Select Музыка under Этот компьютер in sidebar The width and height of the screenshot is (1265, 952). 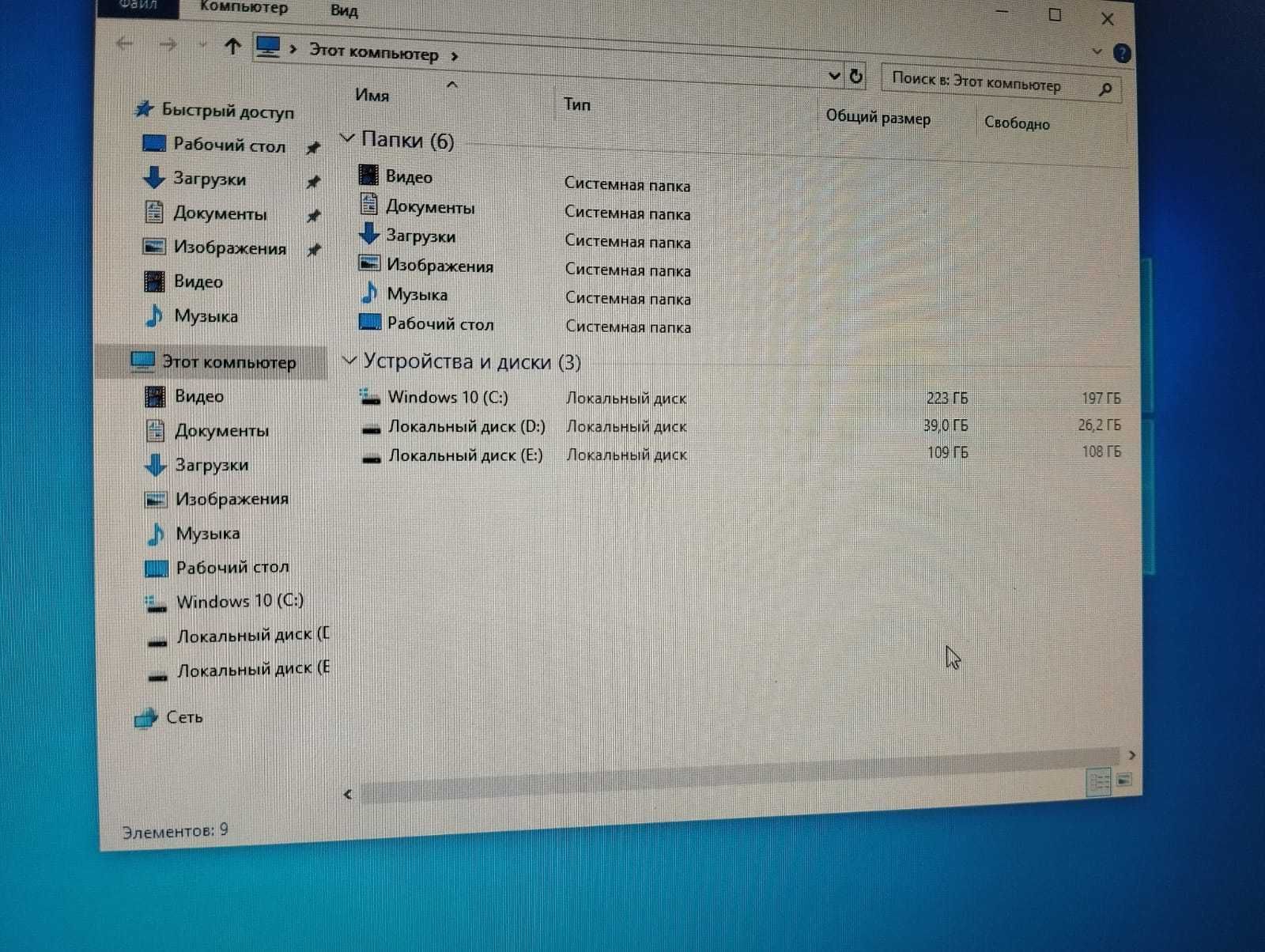(x=207, y=534)
